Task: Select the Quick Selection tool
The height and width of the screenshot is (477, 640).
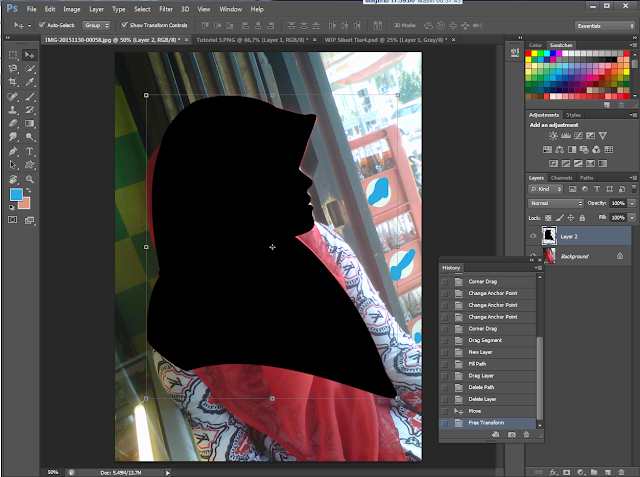Action: (x=29, y=69)
